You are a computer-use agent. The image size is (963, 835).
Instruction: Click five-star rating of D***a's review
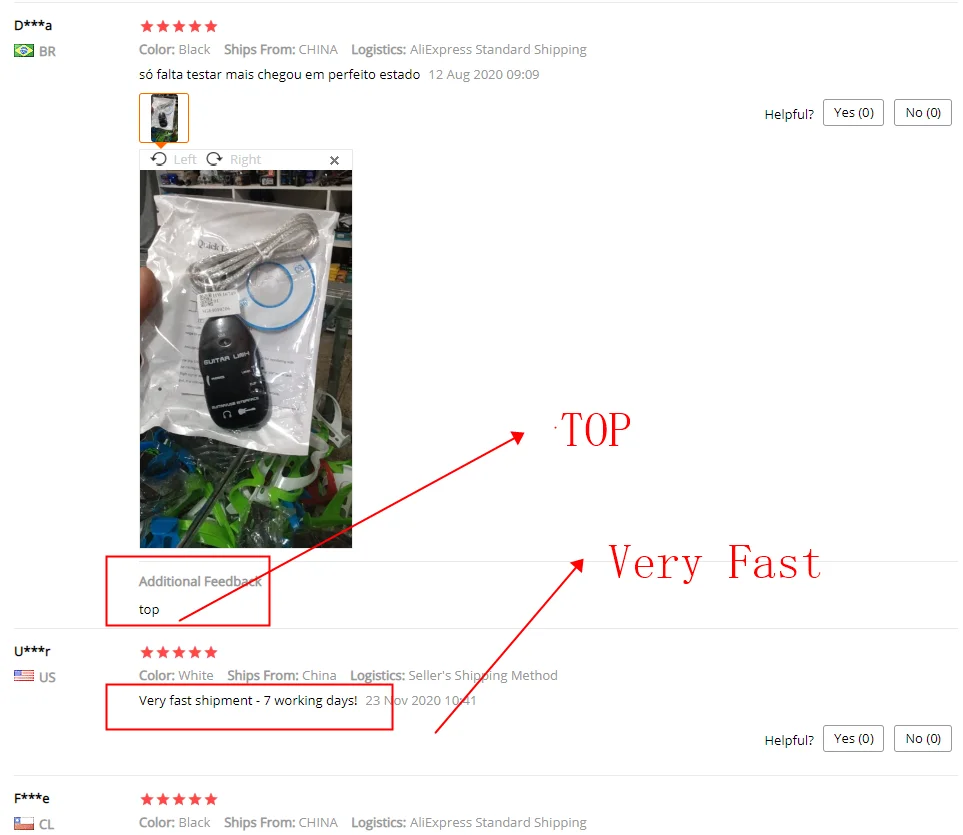[x=179, y=26]
